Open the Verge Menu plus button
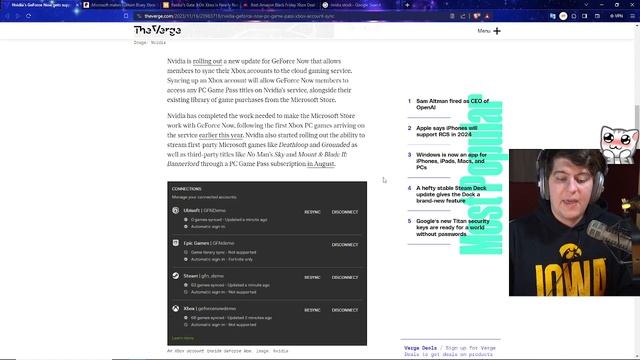Image resolution: width=640 pixels, height=360 pixels. 489,31
